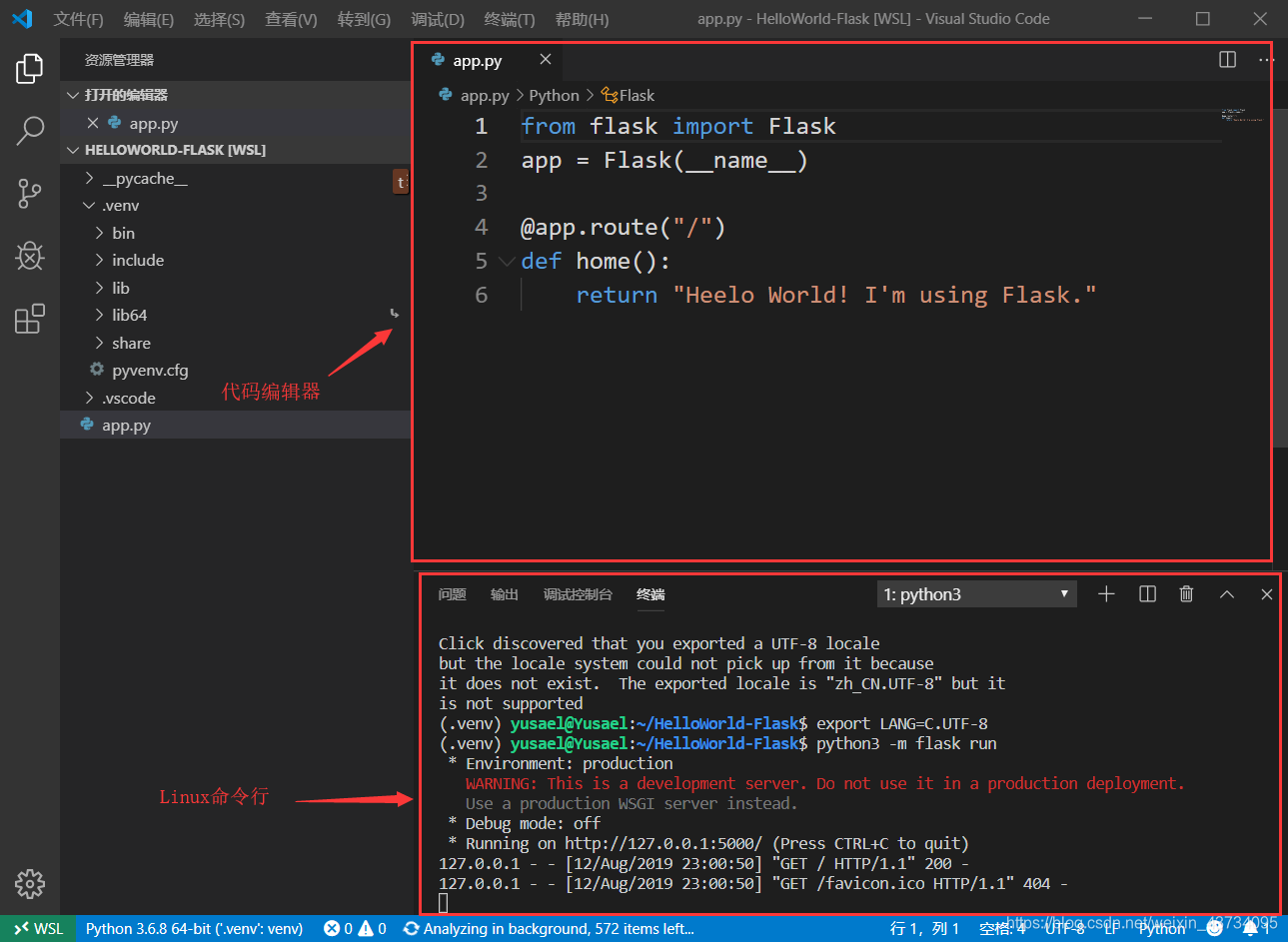The width and height of the screenshot is (1288, 942).
Task: Click the notifications bell in status bar
Action: tap(1250, 929)
